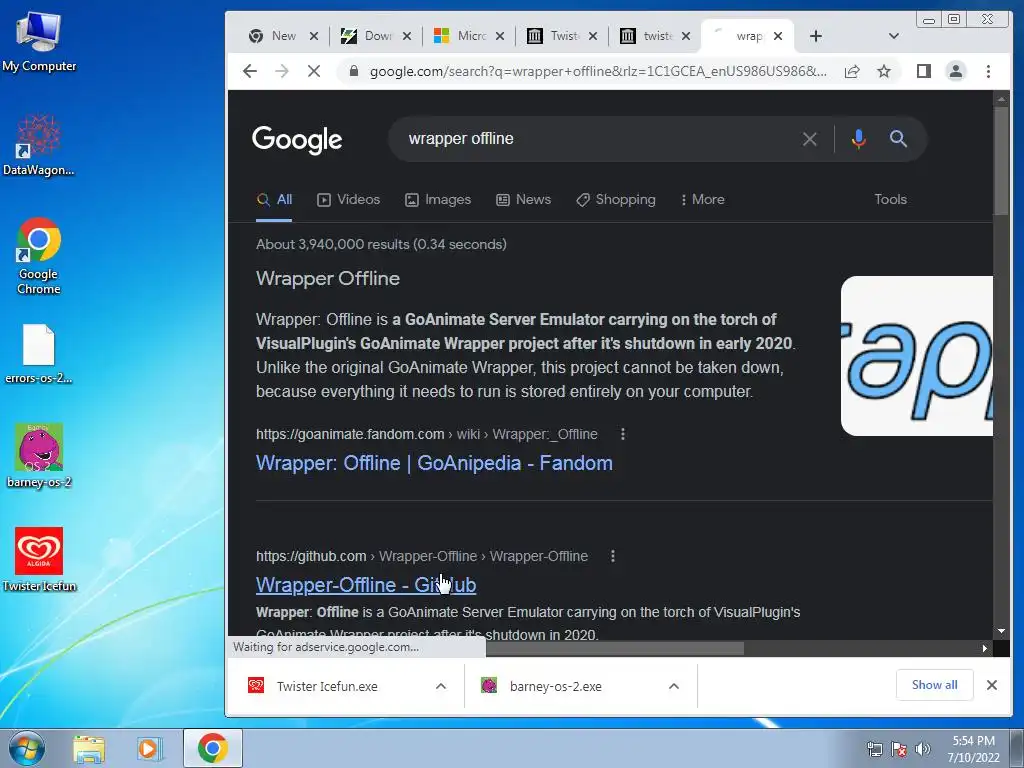Open the Chrome side panel icon
This screenshot has width=1024, height=768.
(923, 71)
